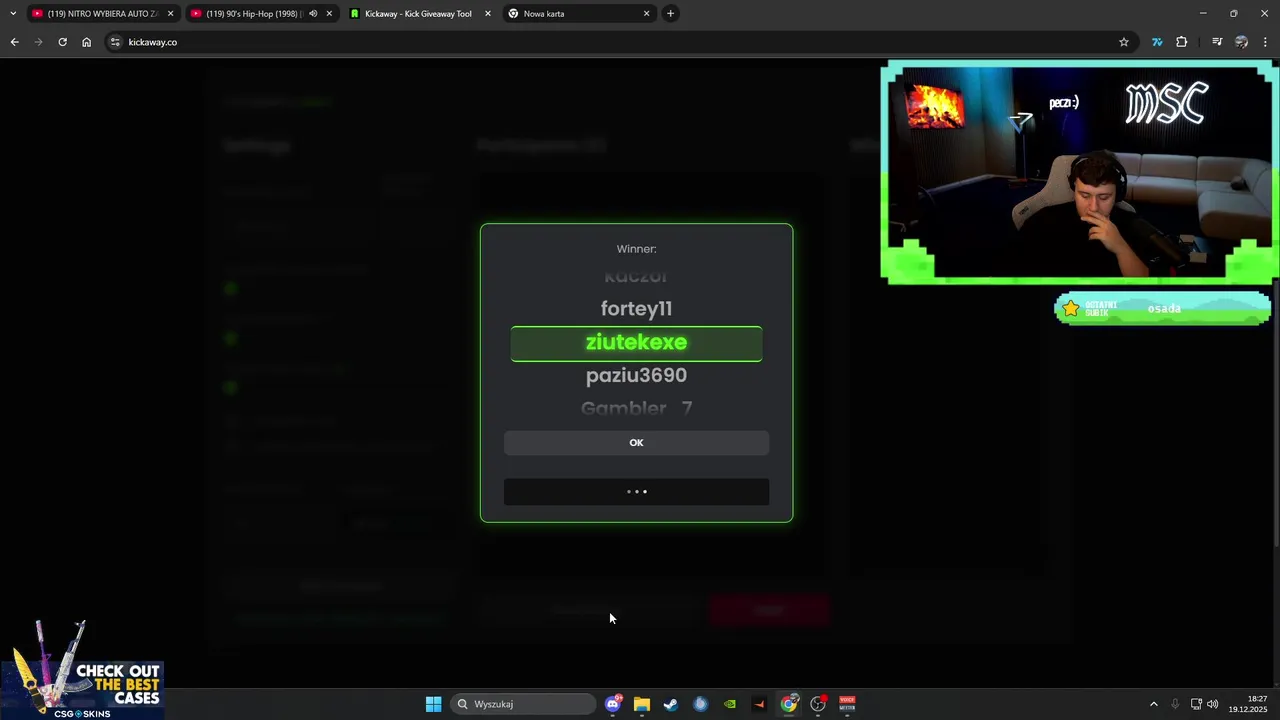The width and height of the screenshot is (1280, 720).
Task: Select highlighted winner ziutekexe
Action: point(636,343)
